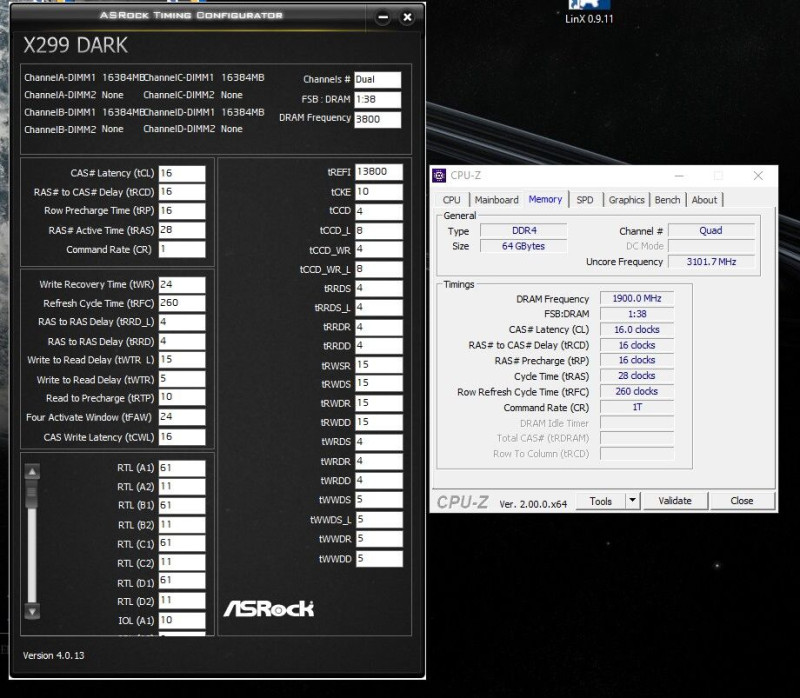Click the DDR4 Type value
This screenshot has height=698, width=800.
tap(523, 231)
